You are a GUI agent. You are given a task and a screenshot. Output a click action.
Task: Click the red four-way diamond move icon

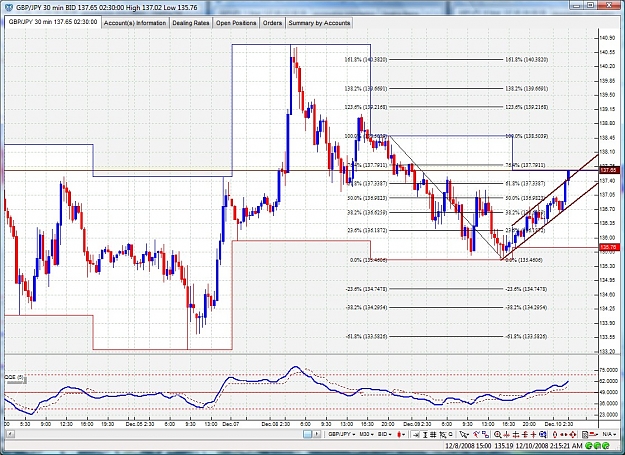click(572, 435)
